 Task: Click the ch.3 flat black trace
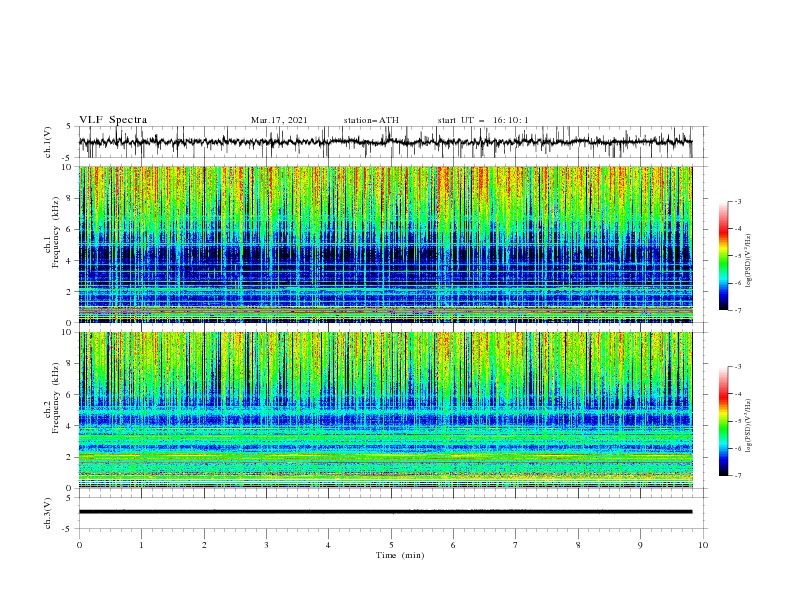tap(385, 512)
